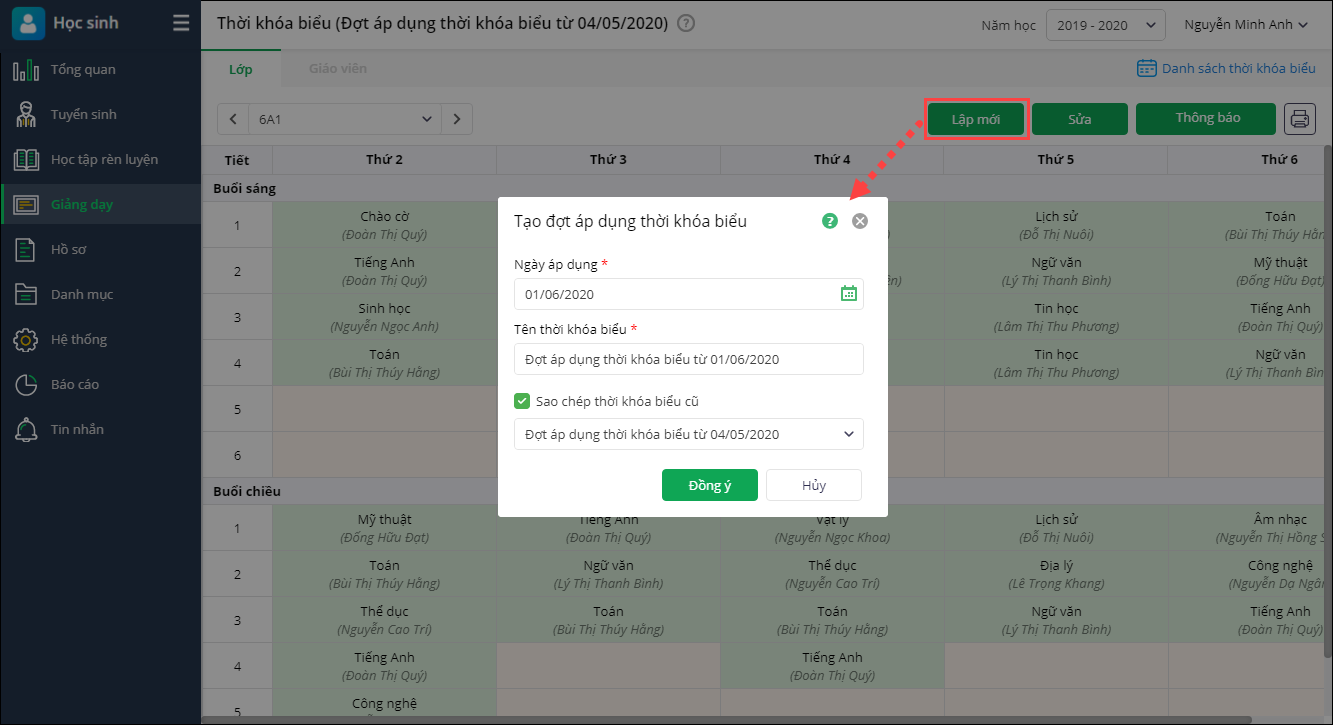1333x725 pixels.
Task: Click the Tên thời khóa biểu input field
Action: 688,359
